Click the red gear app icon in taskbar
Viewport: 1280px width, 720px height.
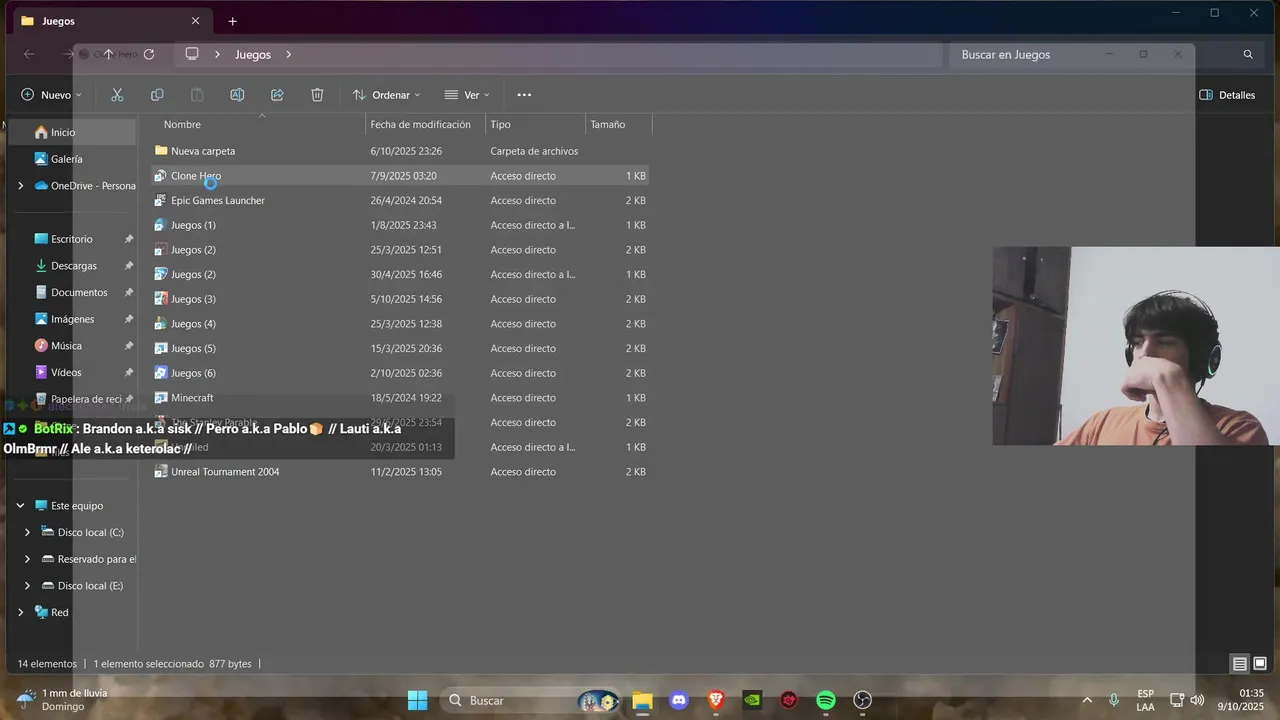[789, 700]
